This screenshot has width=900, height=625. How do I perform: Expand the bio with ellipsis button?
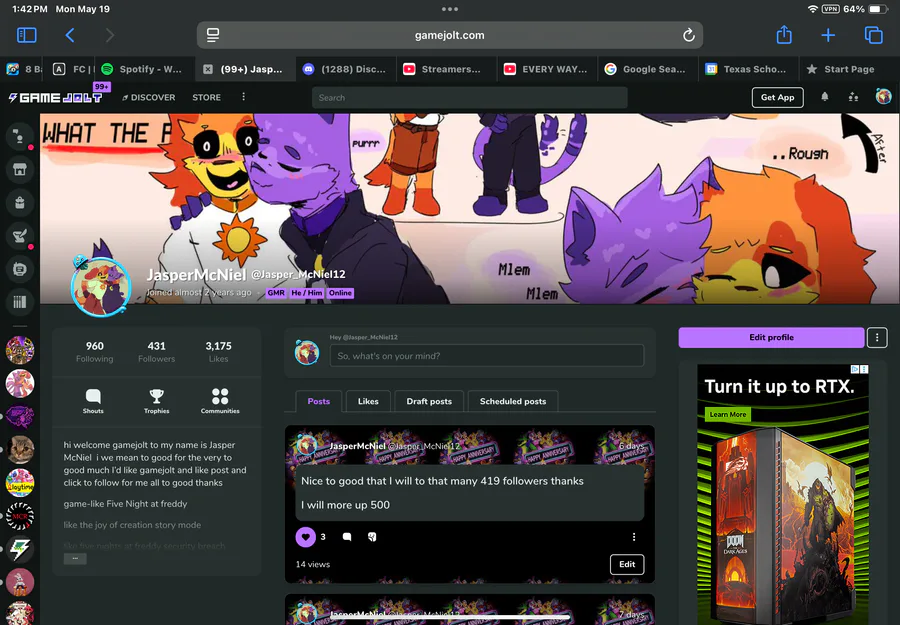tap(75, 558)
